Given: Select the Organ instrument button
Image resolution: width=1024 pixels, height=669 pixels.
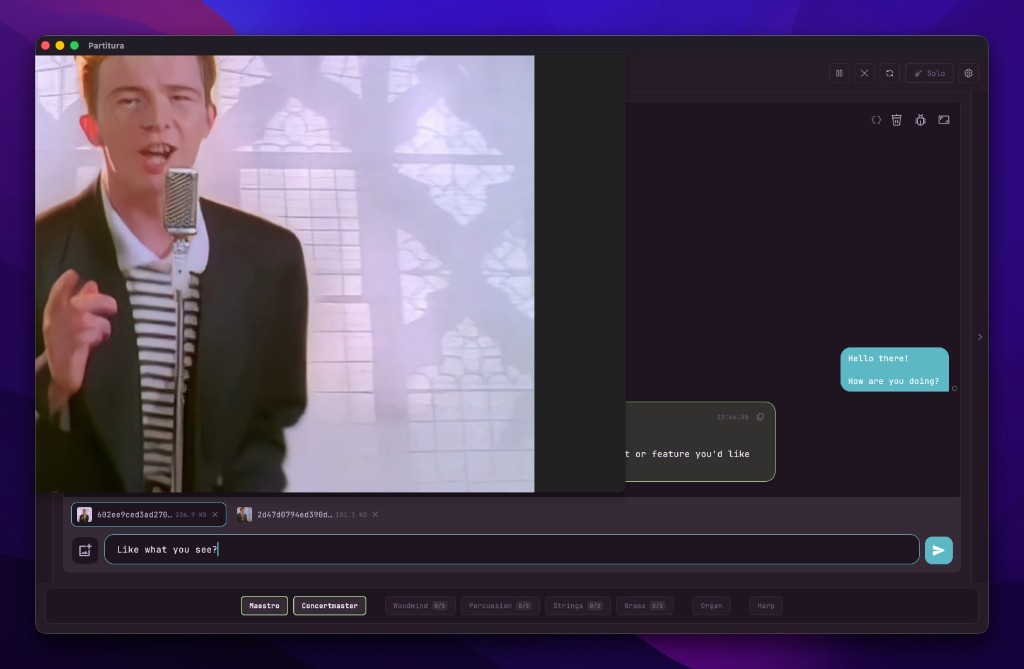Looking at the screenshot, I should click(x=711, y=605).
